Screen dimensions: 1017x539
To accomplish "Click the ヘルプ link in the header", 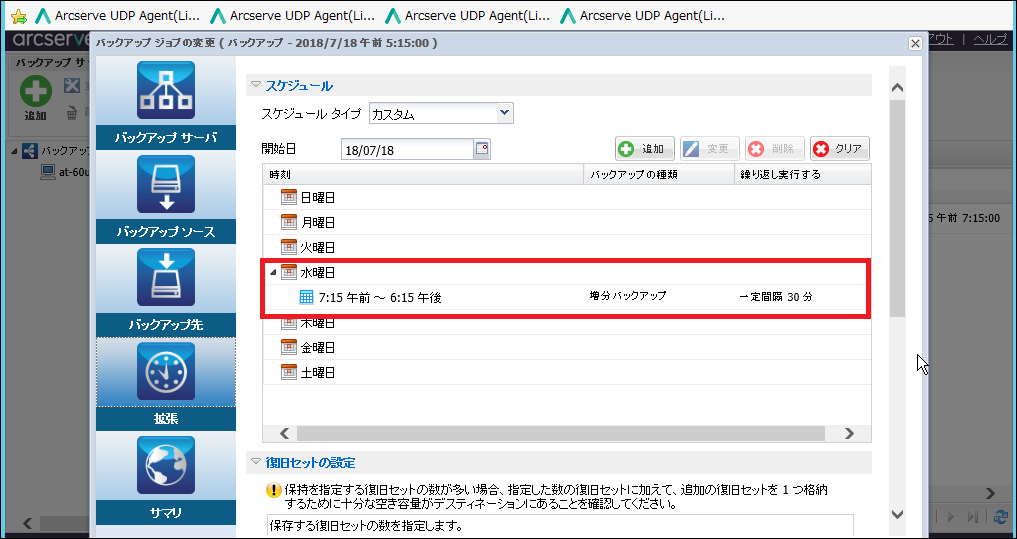I will point(990,39).
